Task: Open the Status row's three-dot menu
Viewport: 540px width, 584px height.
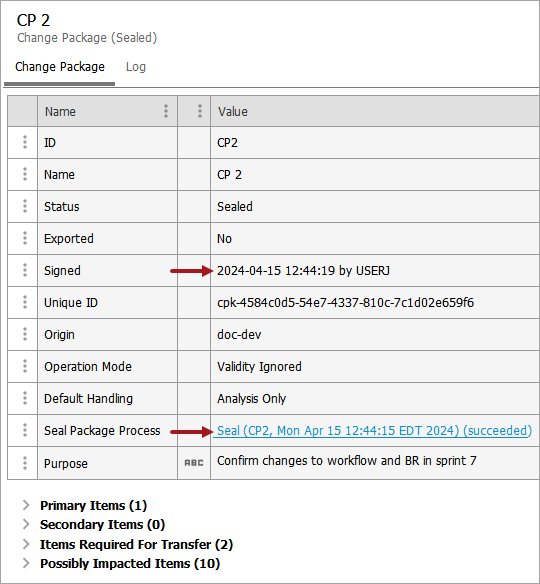Action: pos(25,206)
